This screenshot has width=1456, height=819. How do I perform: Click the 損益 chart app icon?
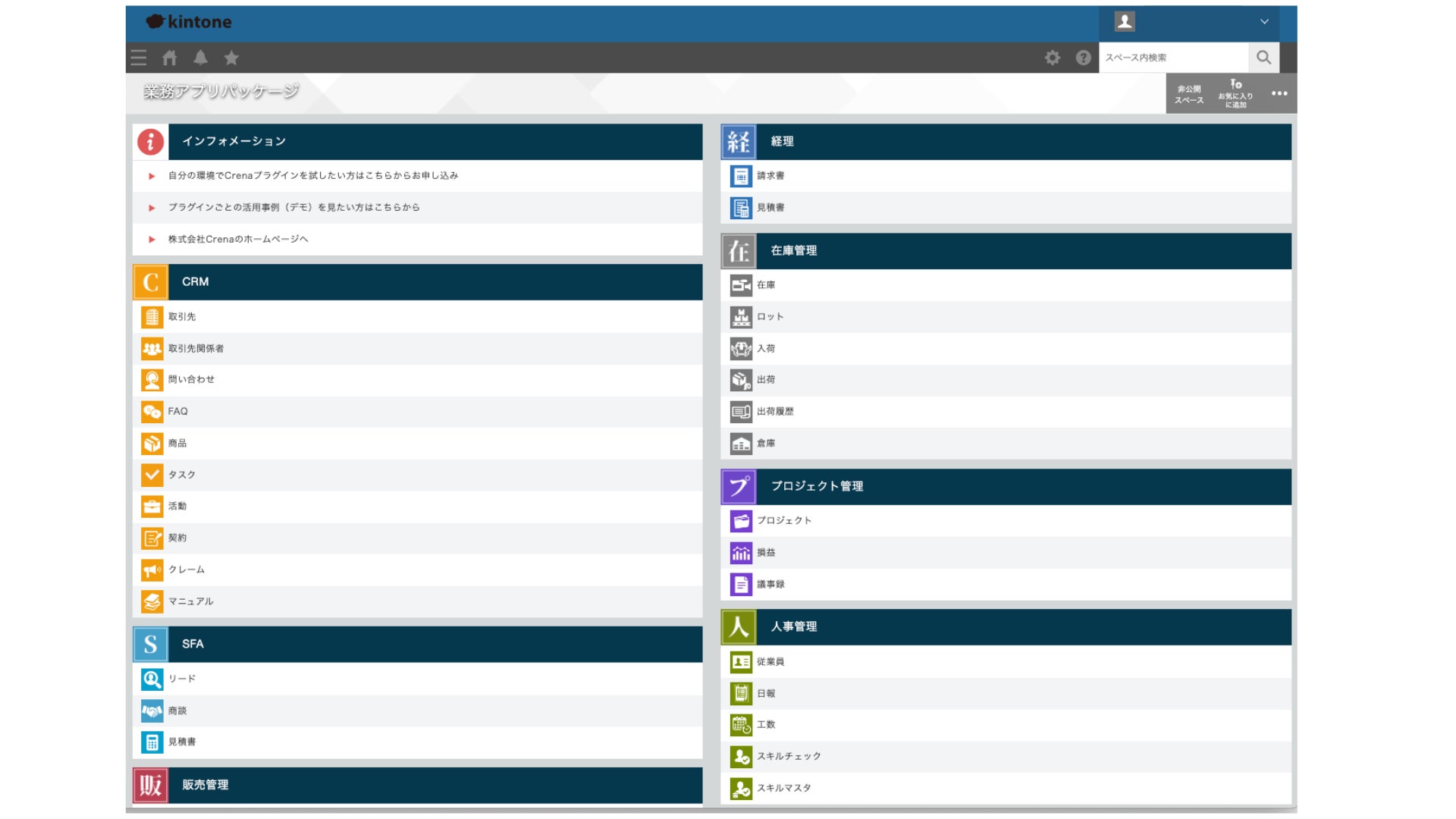click(x=741, y=553)
